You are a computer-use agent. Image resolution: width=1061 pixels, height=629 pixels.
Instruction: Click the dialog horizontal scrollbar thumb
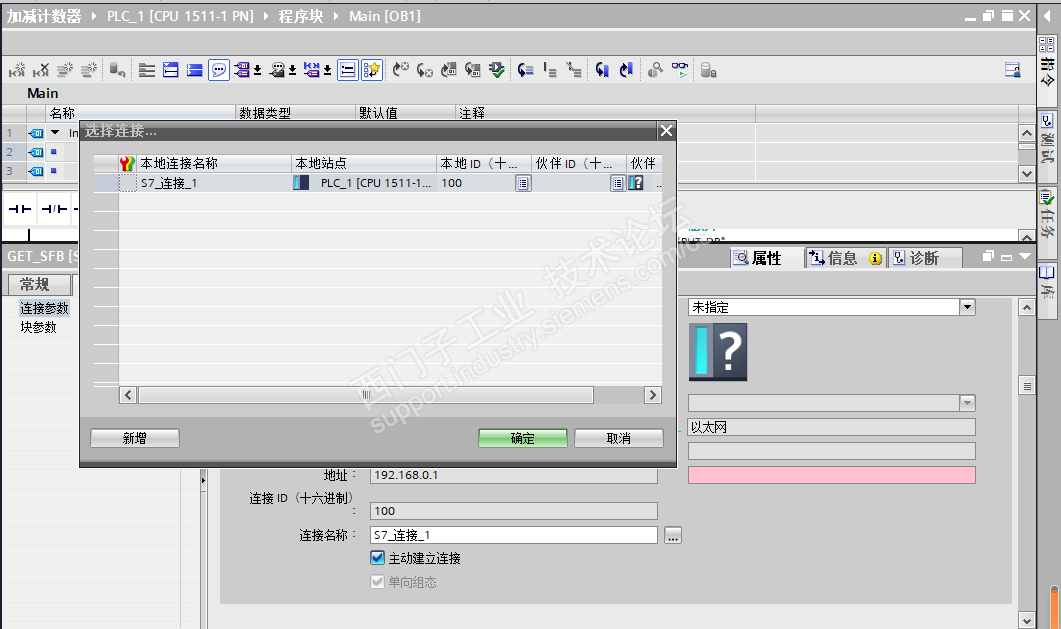pos(365,395)
